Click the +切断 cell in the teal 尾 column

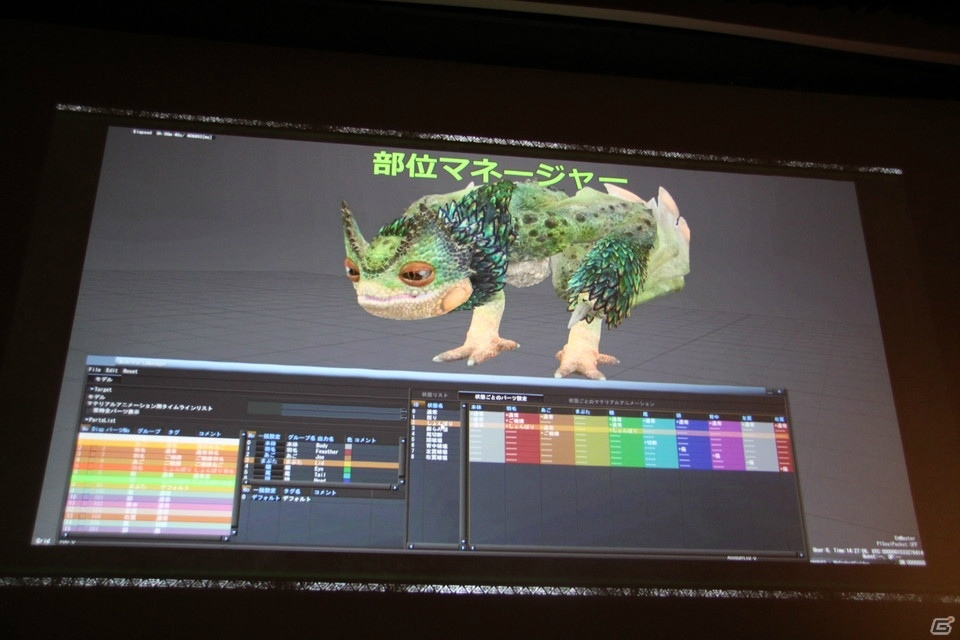click(x=651, y=442)
